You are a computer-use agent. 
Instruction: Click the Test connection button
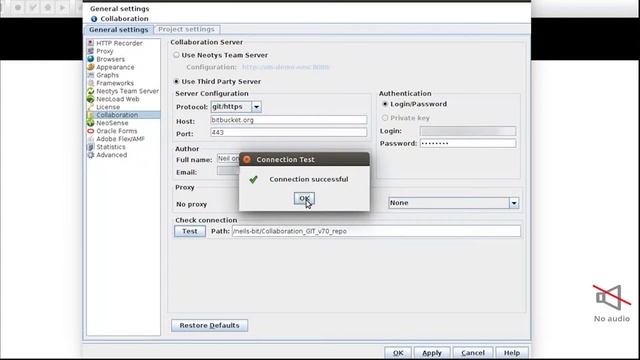[190, 231]
